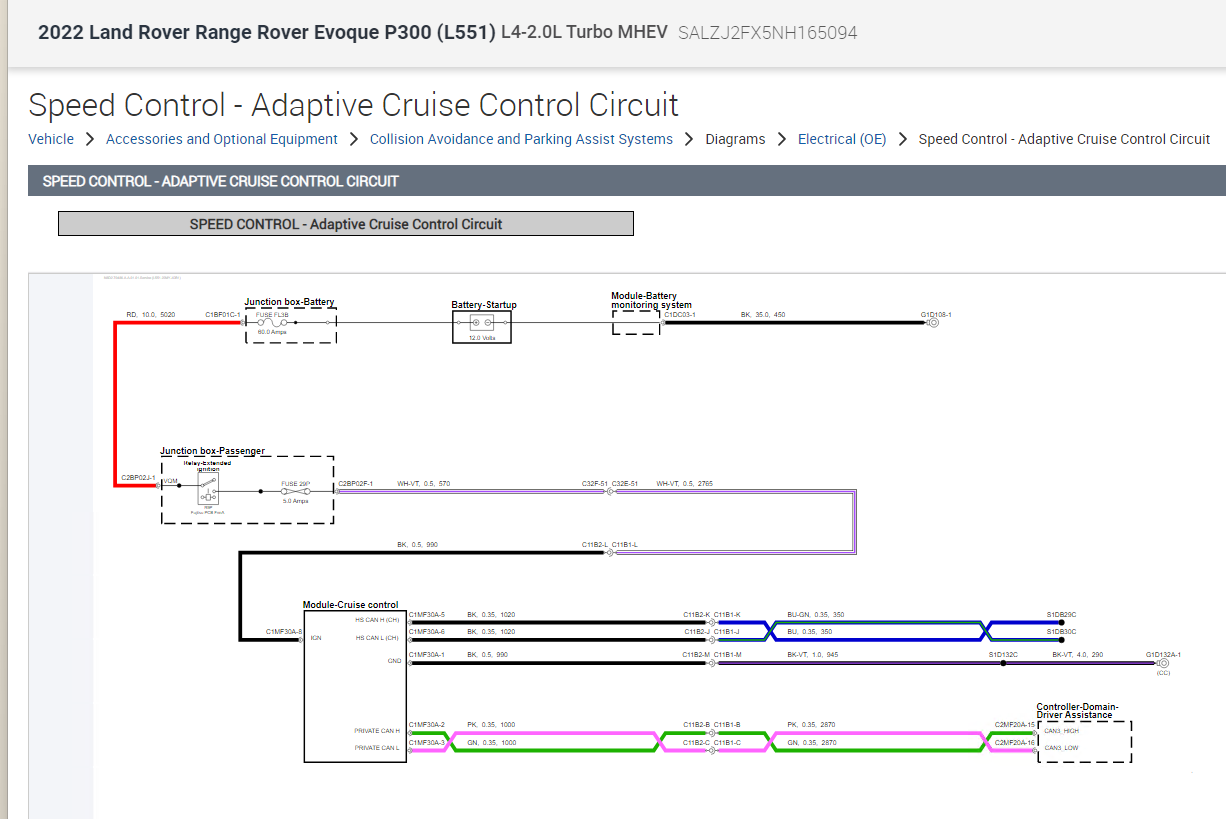The height and width of the screenshot is (819, 1226).
Task: Click the CAN3_HIGH pin label
Action: coord(1061,731)
